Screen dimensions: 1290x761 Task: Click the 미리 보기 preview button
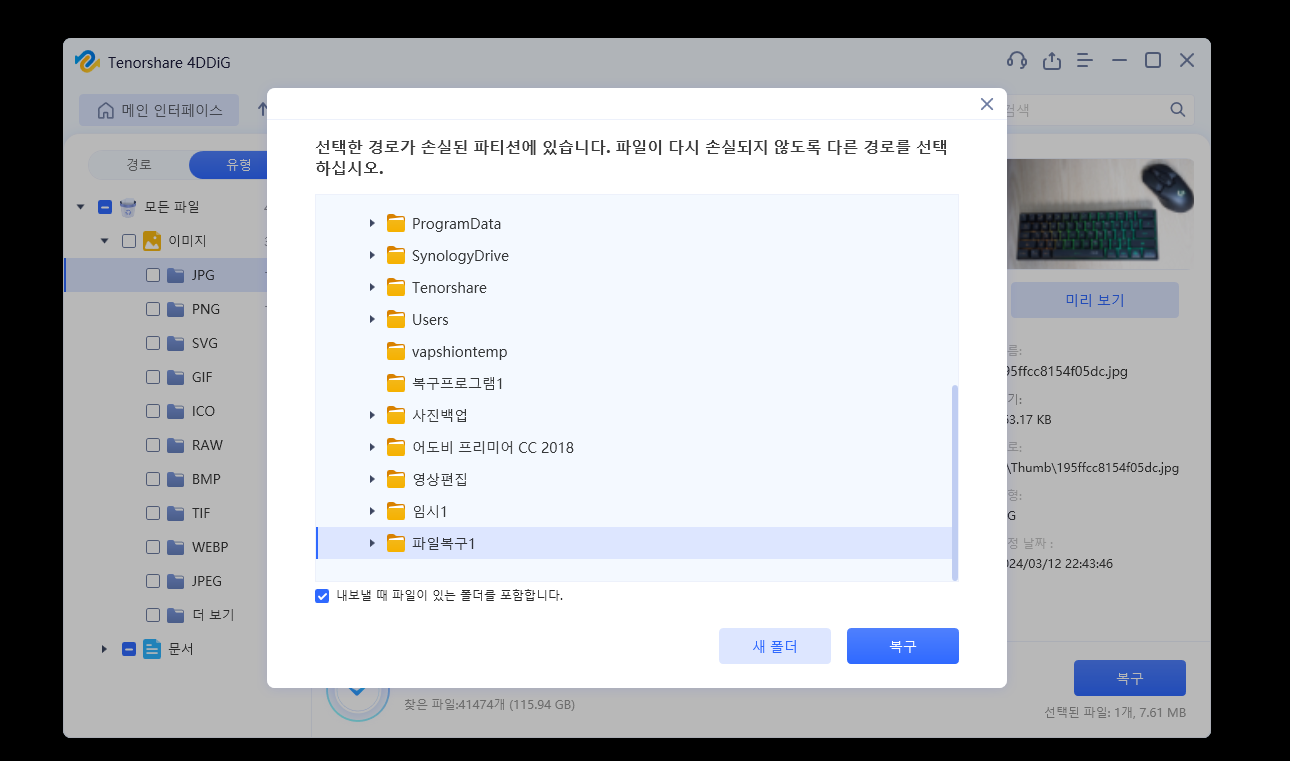pos(1095,300)
